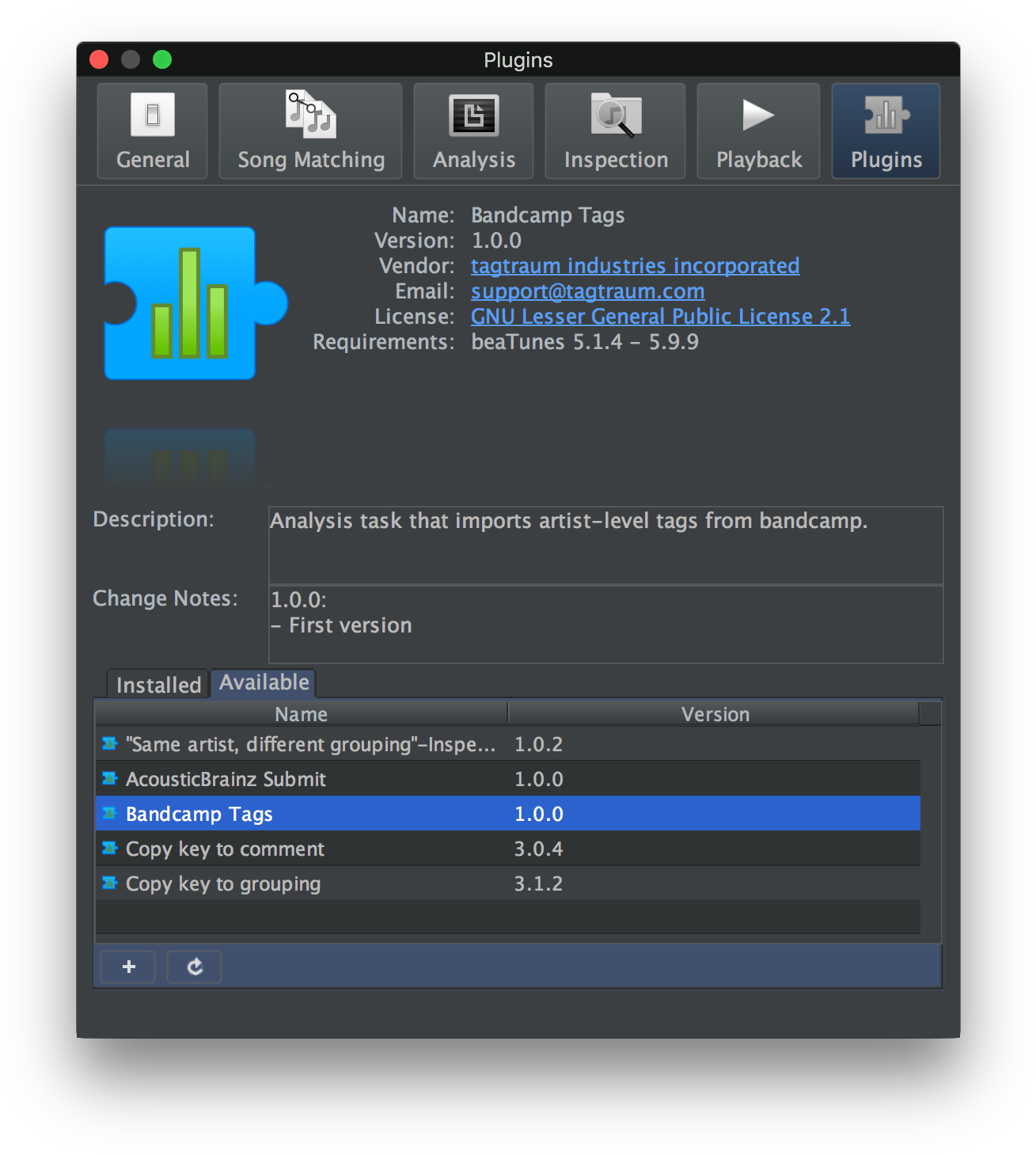
Task: Open the General preferences icon
Action: (x=151, y=131)
